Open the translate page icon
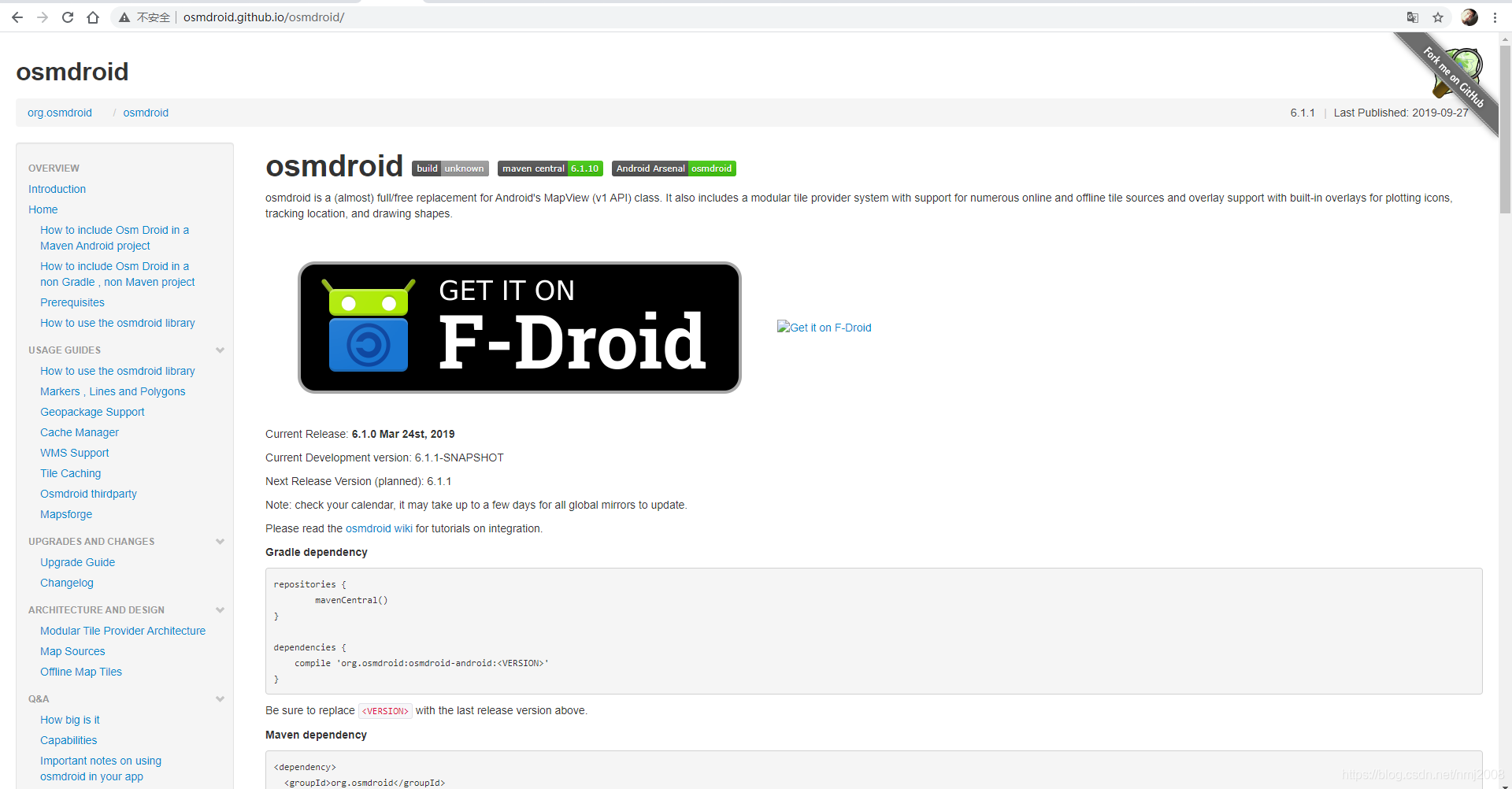The image size is (1512, 789). pos(1413,17)
